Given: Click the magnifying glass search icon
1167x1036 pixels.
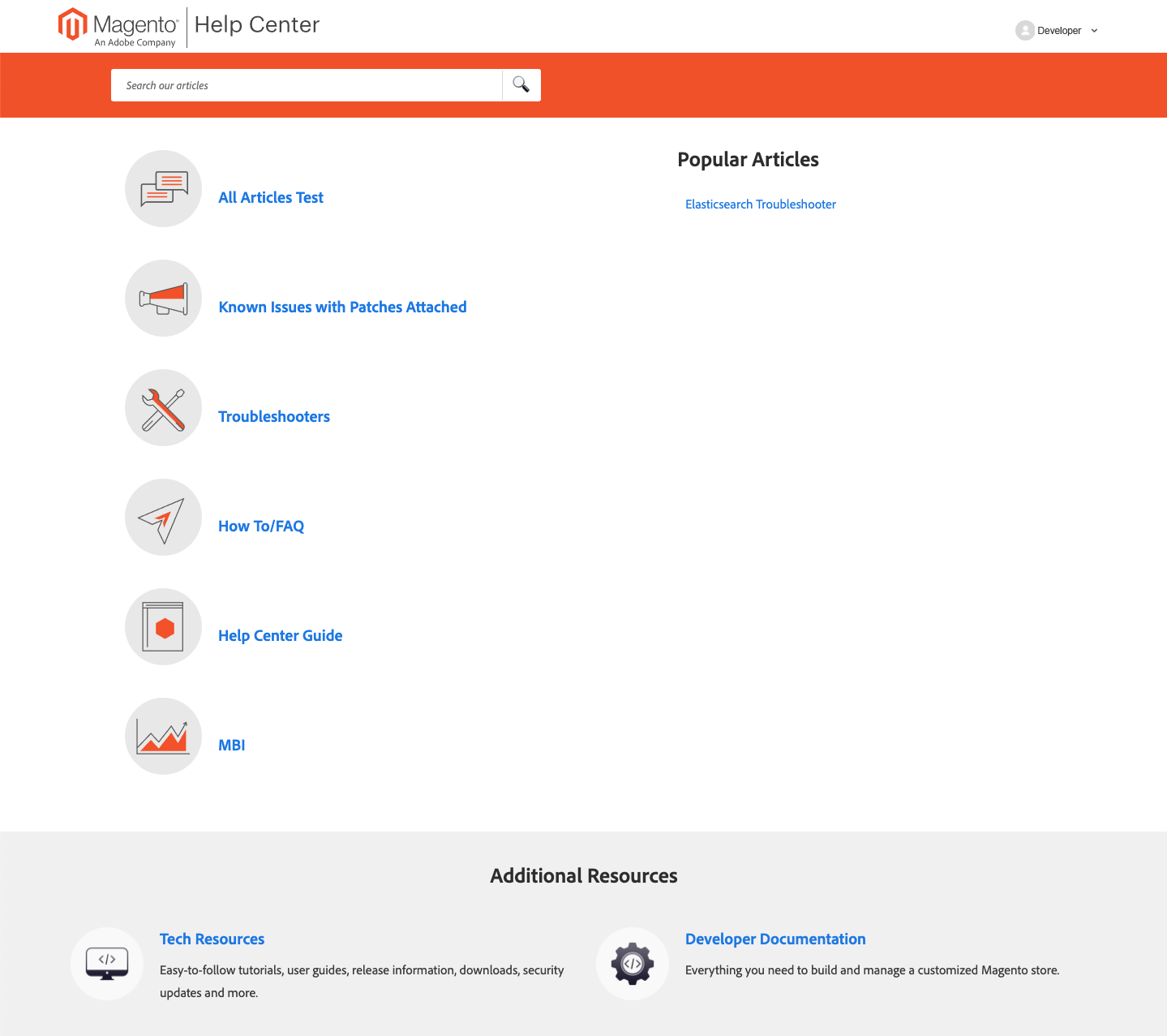Looking at the screenshot, I should coord(521,84).
